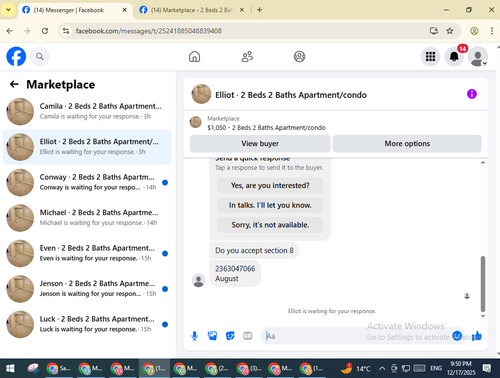Open the Facebook logo home link
500x378 pixels.
pyautogui.click(x=16, y=56)
